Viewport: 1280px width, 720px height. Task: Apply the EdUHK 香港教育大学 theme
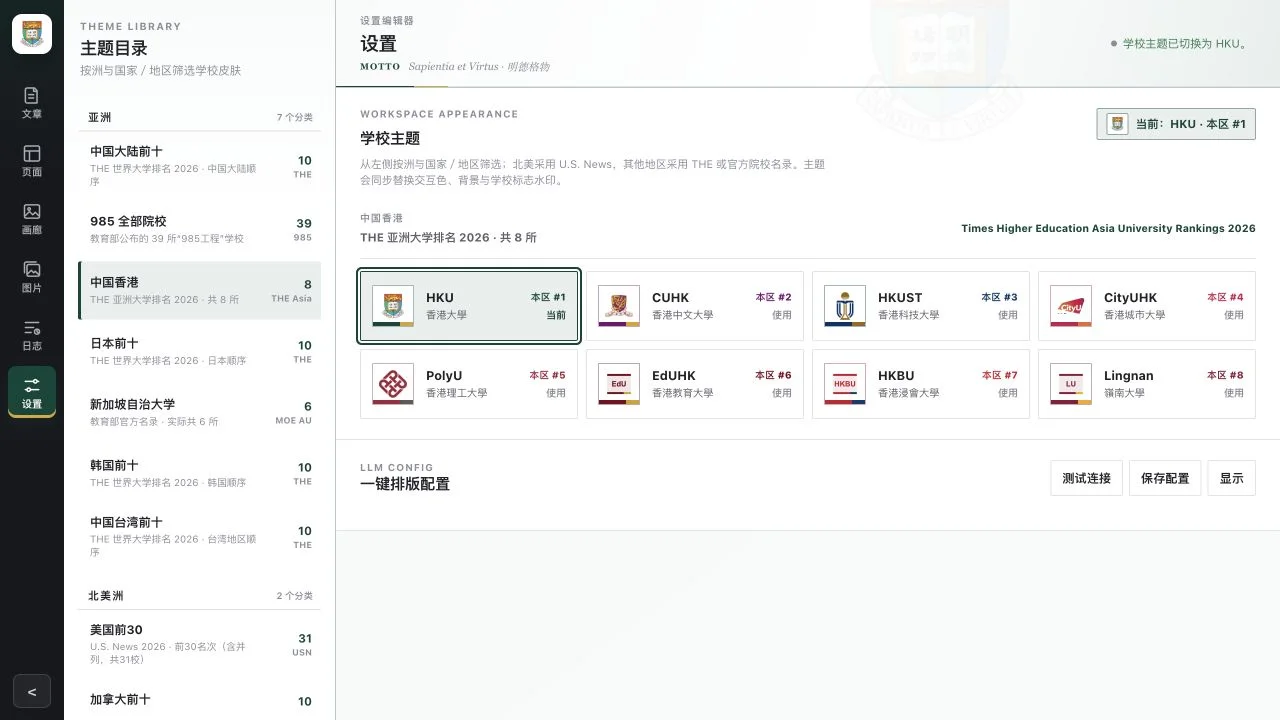(695, 384)
